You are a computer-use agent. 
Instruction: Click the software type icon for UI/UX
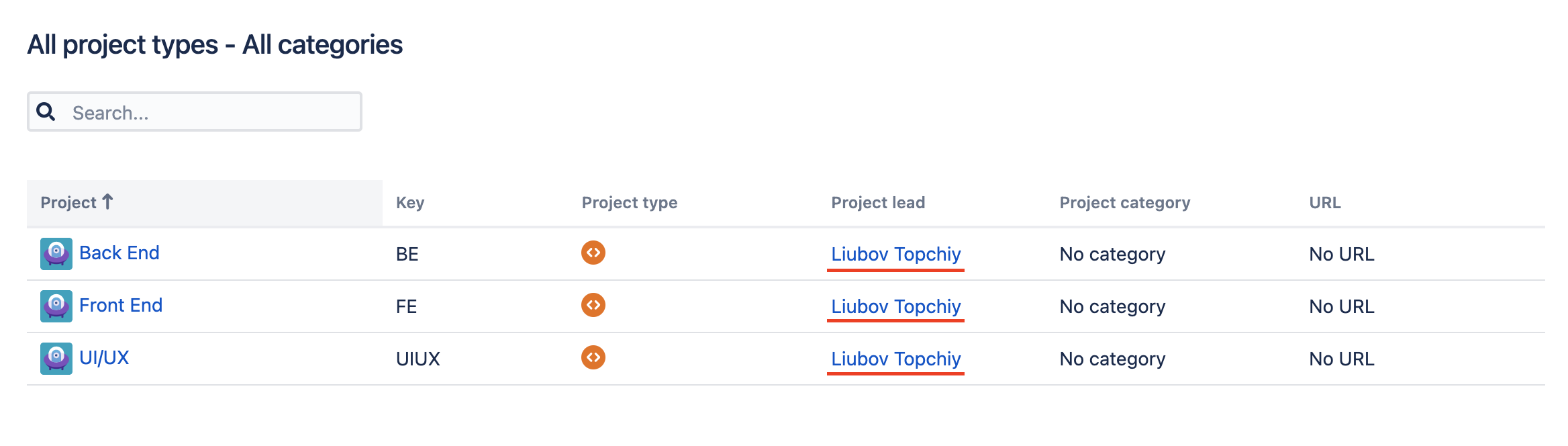(x=593, y=357)
